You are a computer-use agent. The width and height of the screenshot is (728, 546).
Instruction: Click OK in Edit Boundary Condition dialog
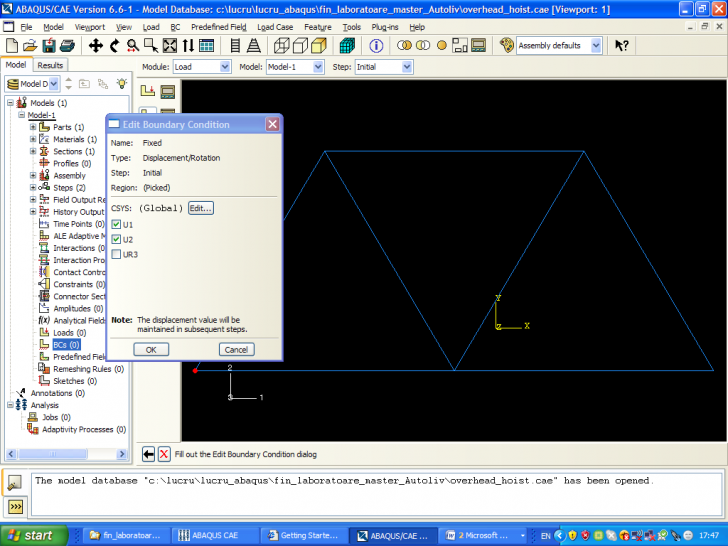click(x=151, y=350)
